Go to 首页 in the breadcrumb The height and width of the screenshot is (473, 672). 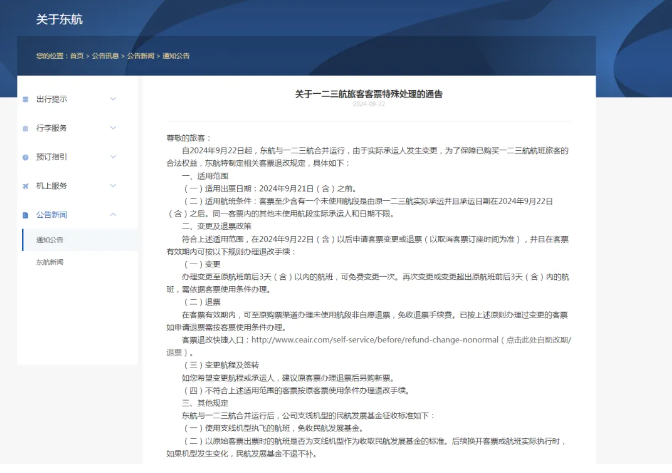point(76,56)
